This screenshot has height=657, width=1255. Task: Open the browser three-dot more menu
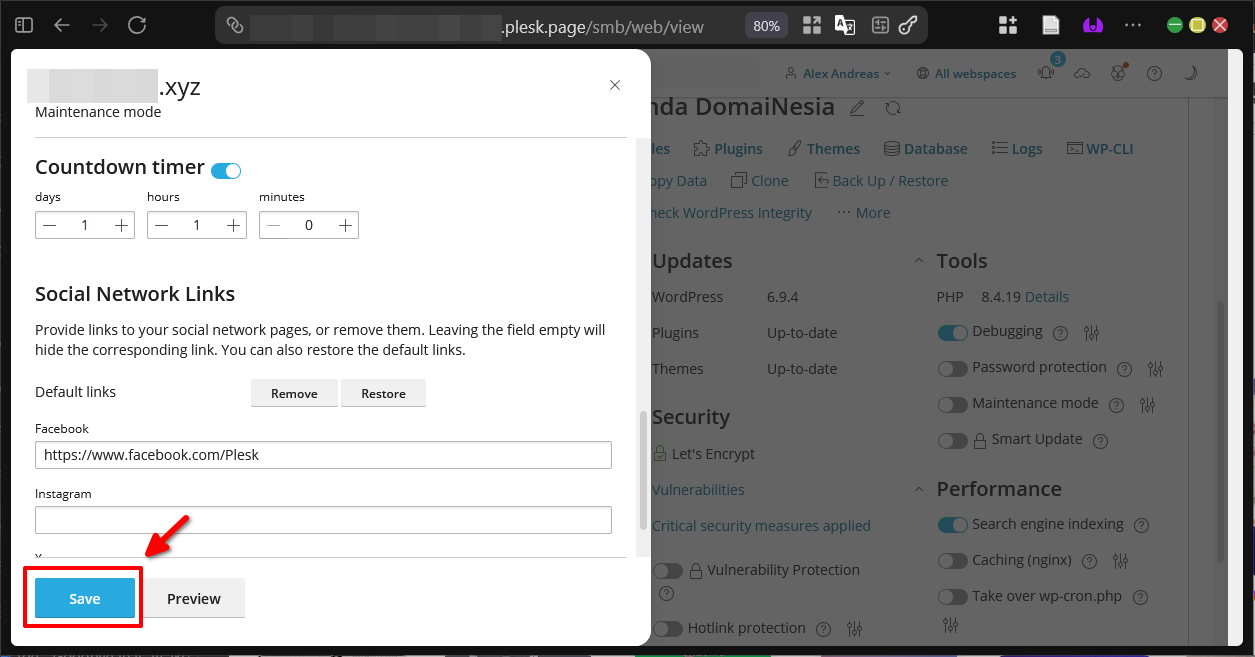(1133, 25)
